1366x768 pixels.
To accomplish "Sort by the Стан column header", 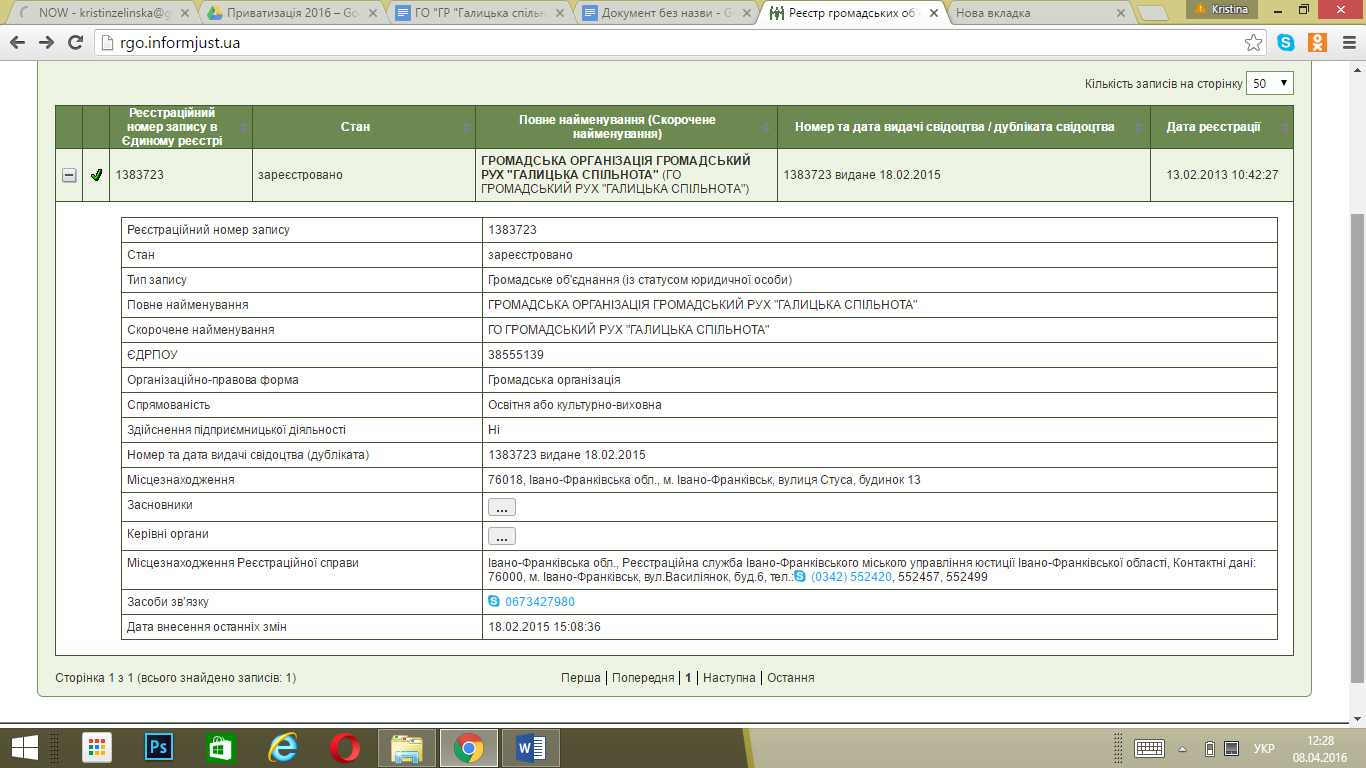I will 355,127.
